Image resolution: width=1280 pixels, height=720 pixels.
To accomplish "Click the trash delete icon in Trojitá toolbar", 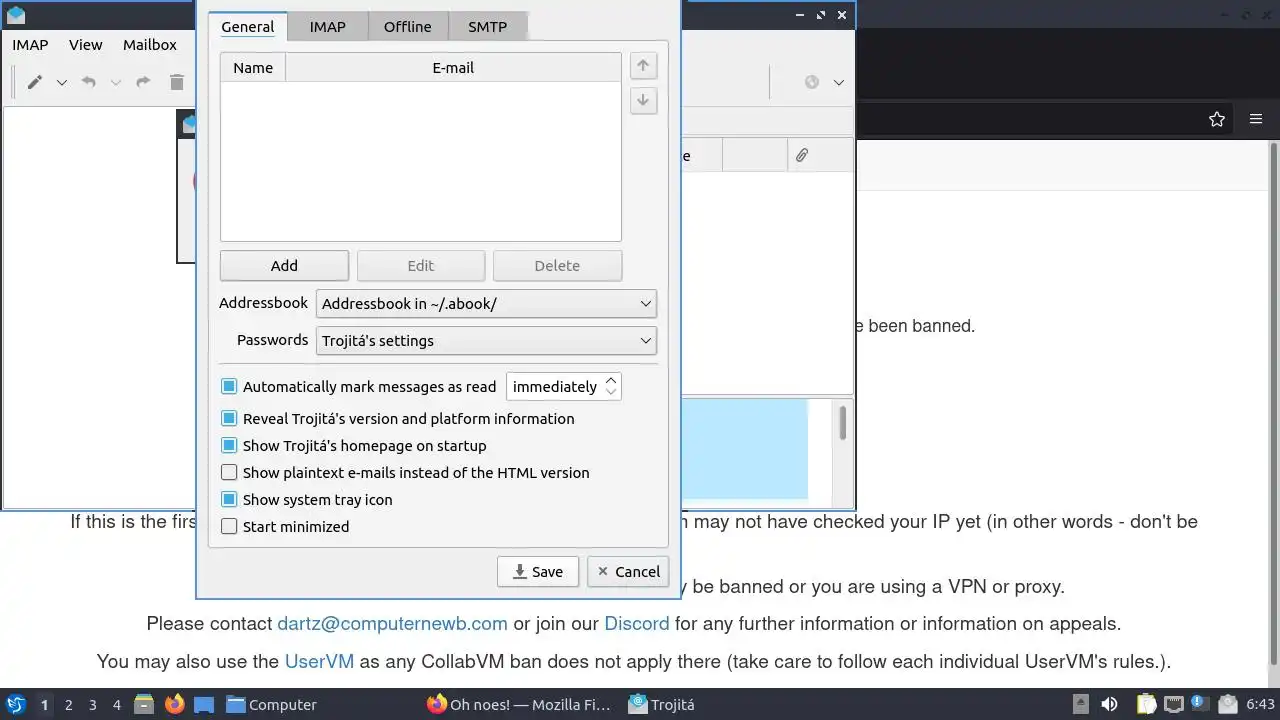I will pos(177,82).
